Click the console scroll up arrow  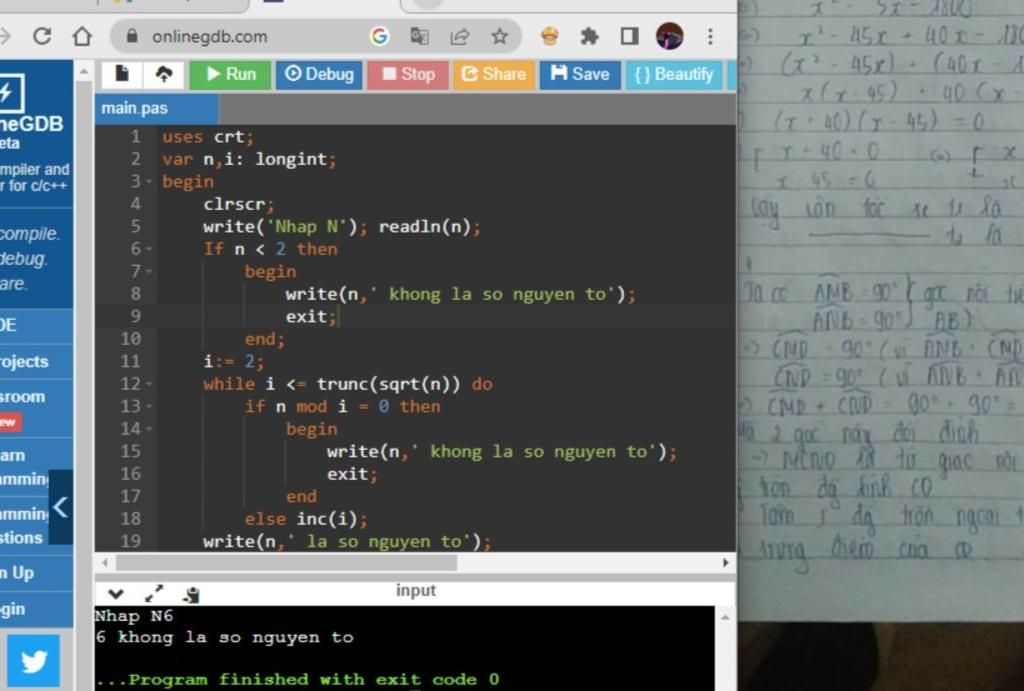pyautogui.click(x=725, y=617)
